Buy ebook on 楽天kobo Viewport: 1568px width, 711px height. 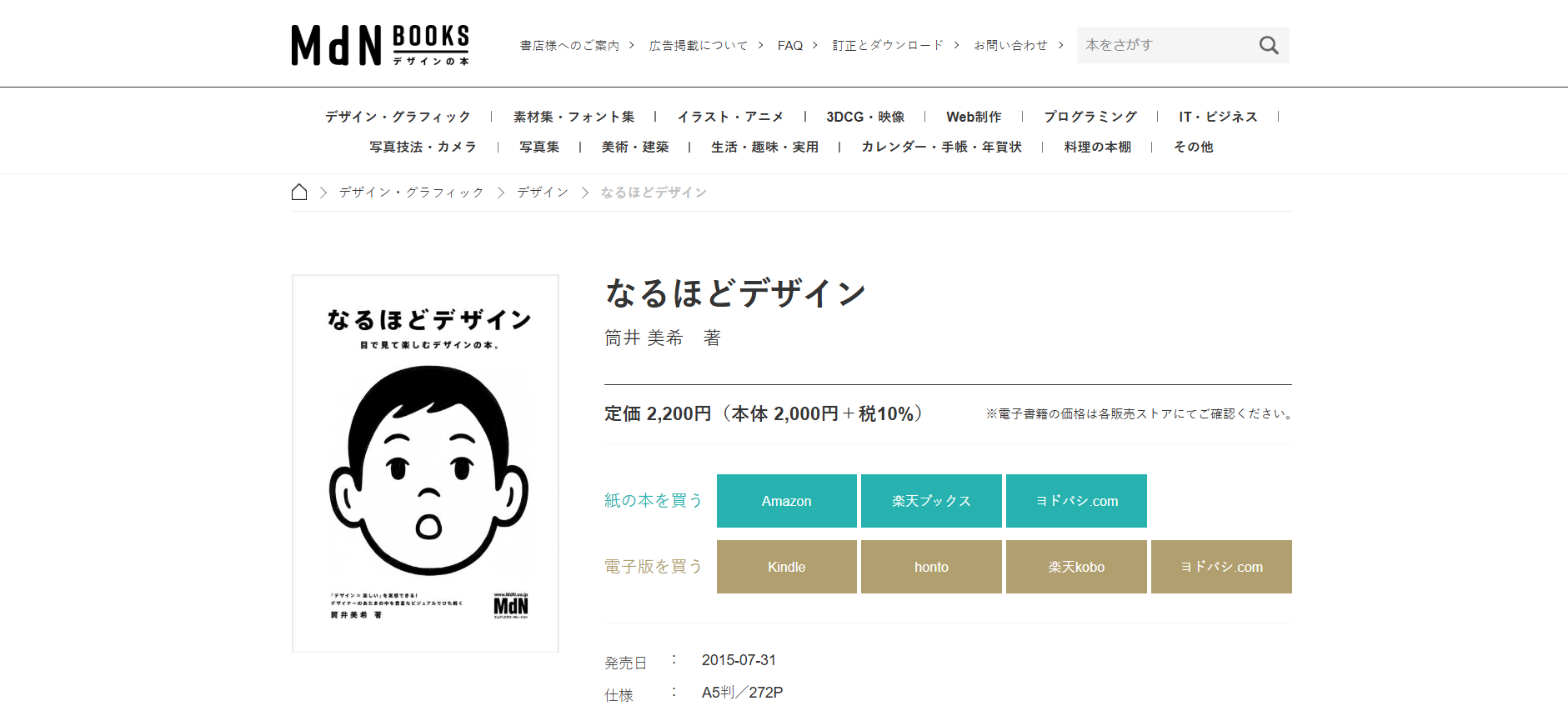click(x=1076, y=567)
